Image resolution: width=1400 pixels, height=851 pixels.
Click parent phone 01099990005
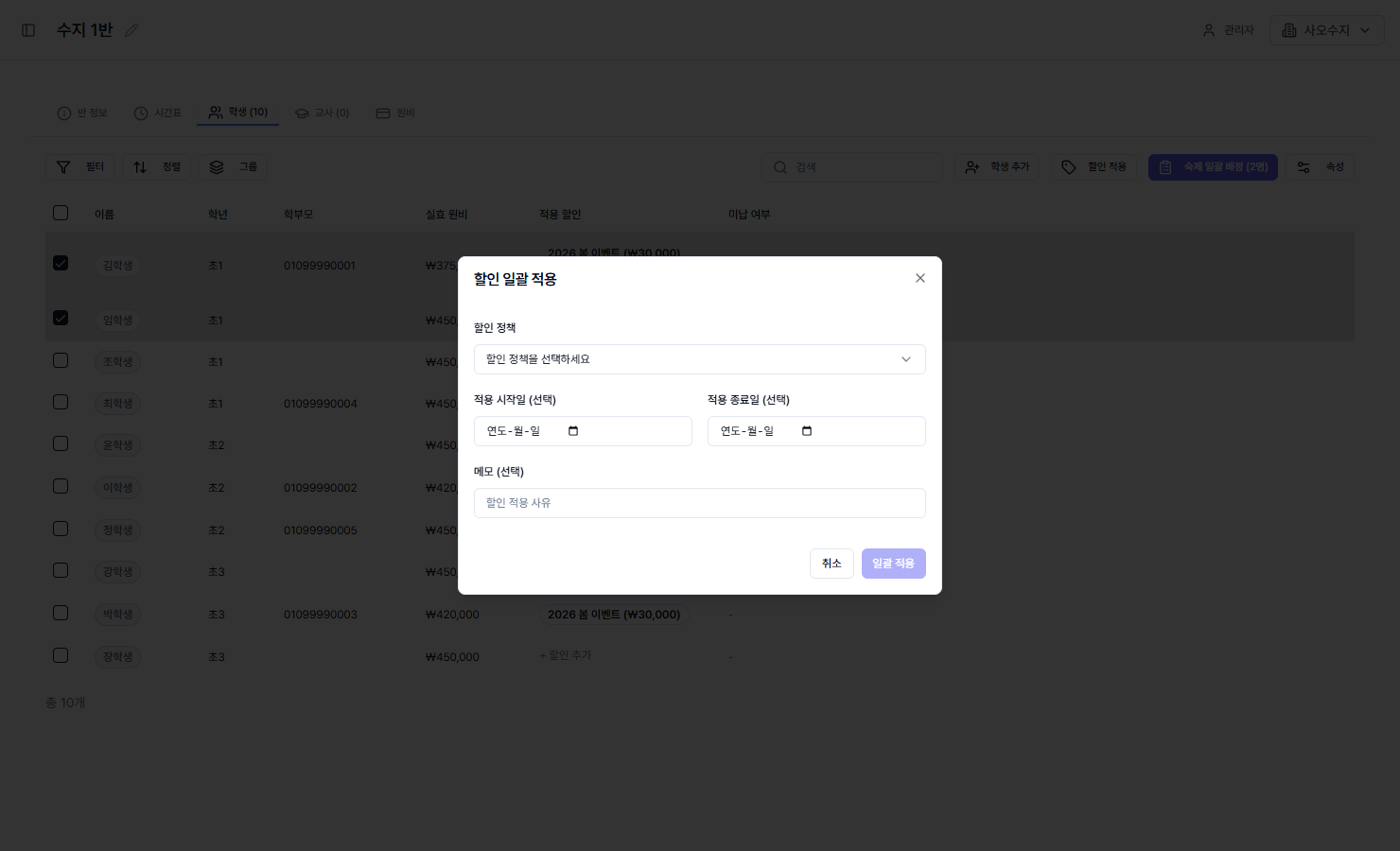[321, 530]
